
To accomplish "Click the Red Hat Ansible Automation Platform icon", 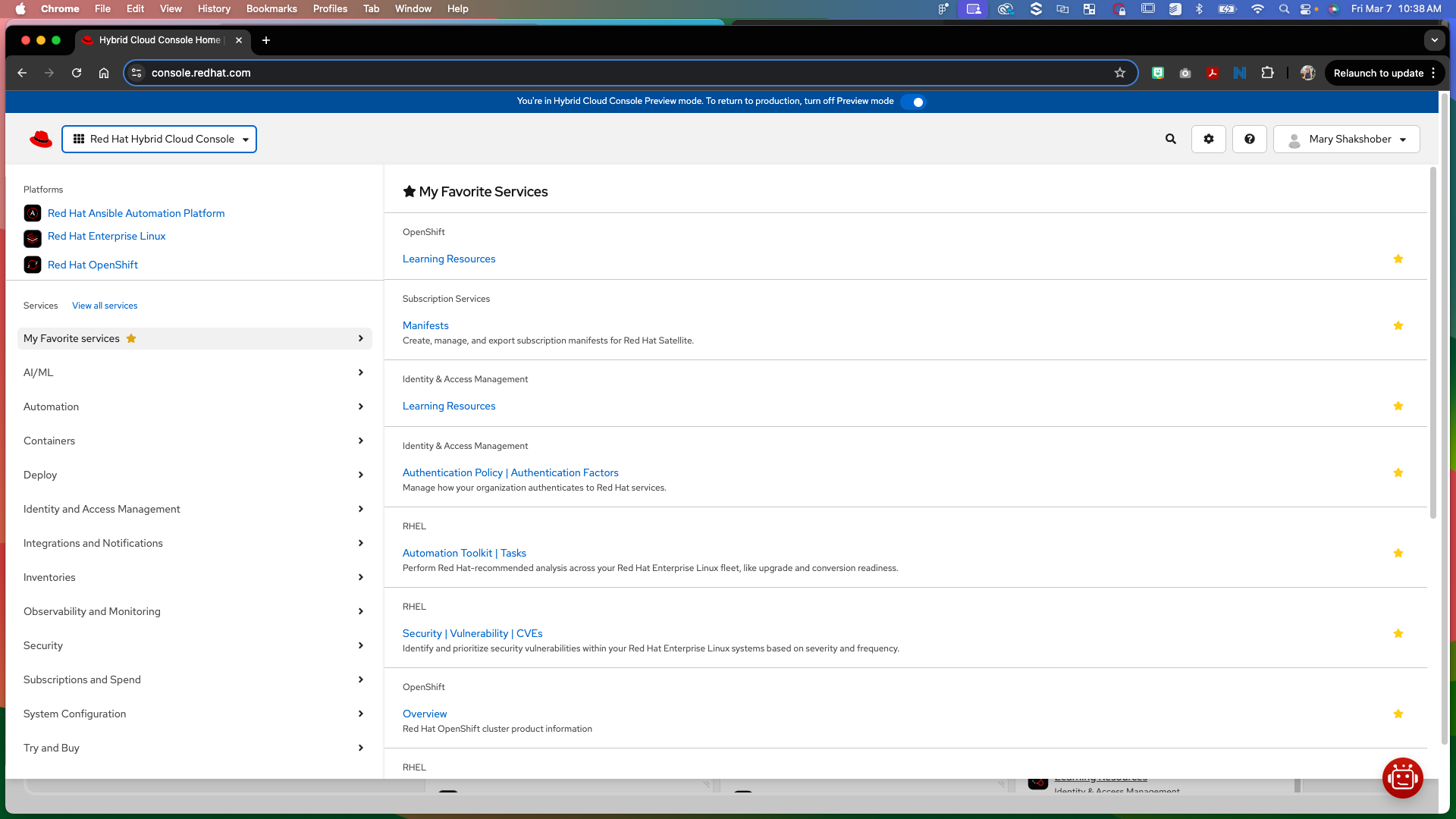I will pos(33,213).
